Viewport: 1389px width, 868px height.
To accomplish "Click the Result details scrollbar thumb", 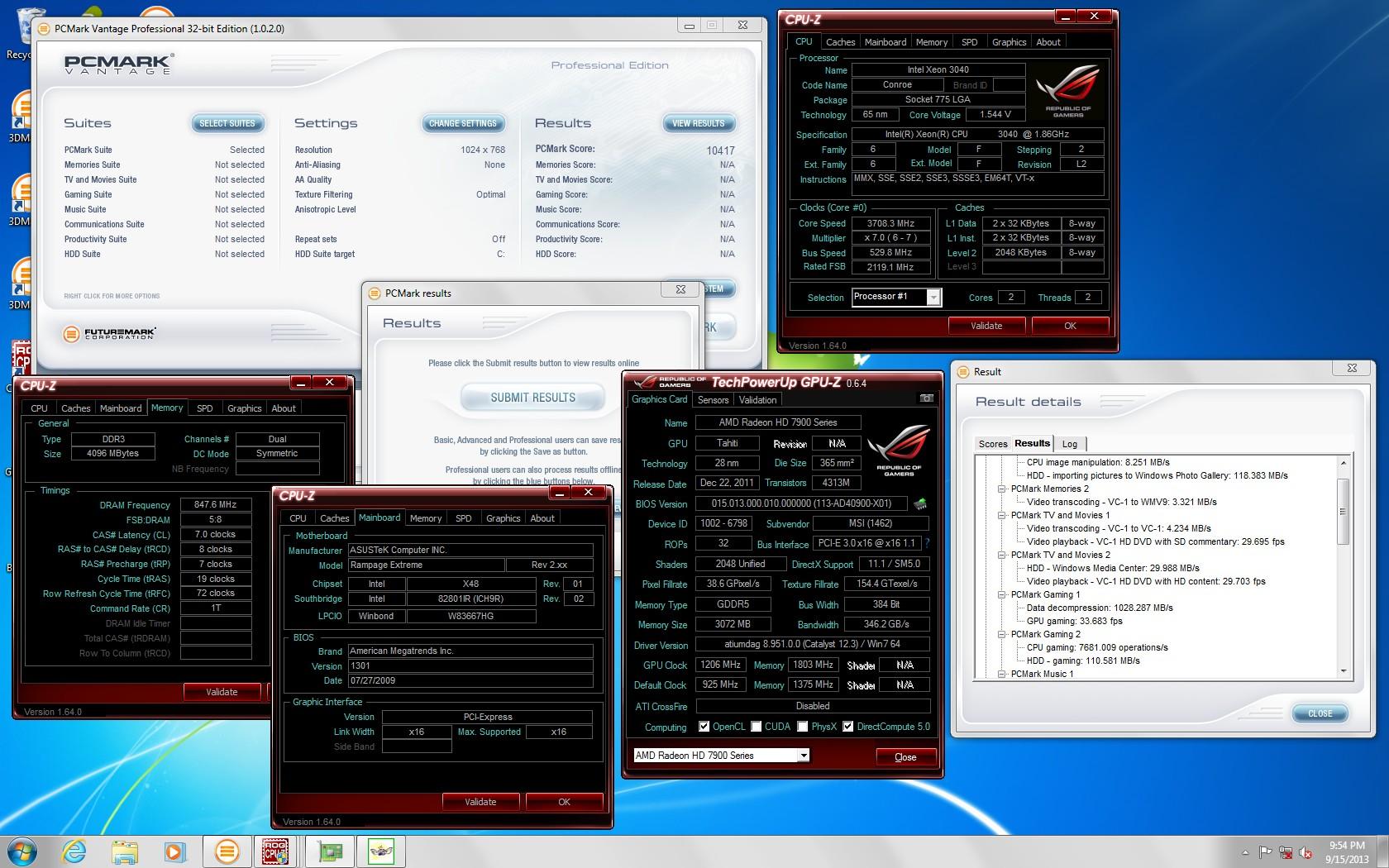I will 1344,511.
